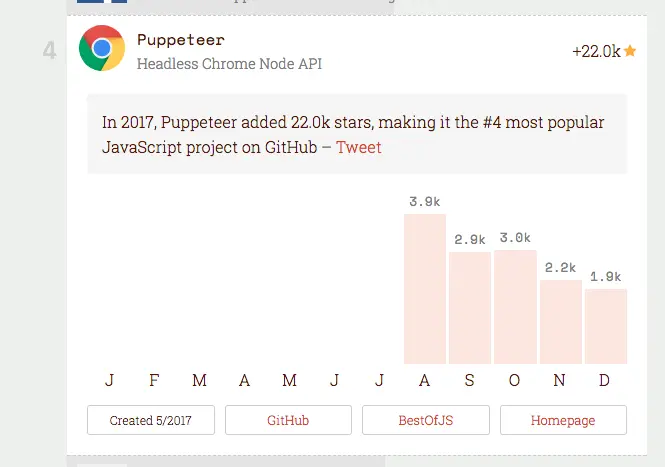Open the GitHub button
Image resolution: width=665 pixels, height=467 pixels.
pyautogui.click(x=288, y=420)
